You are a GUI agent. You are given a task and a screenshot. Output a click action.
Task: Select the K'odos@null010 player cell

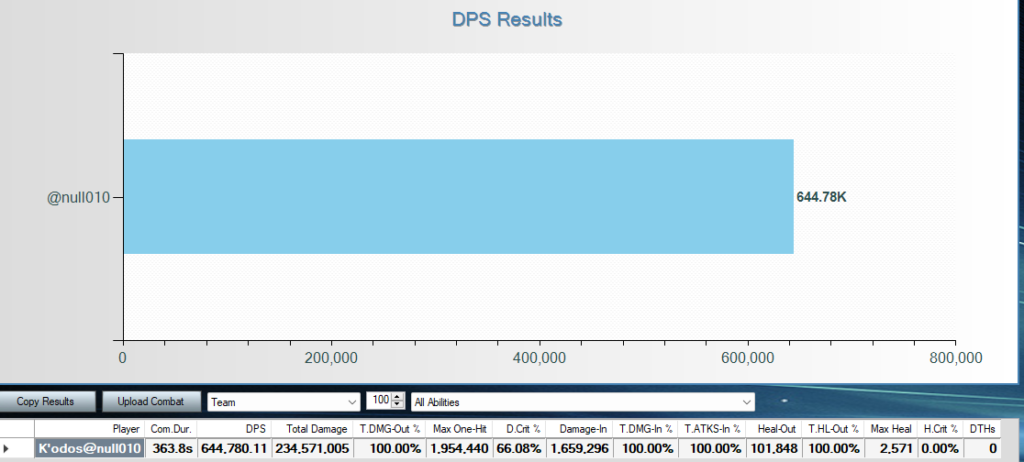click(x=89, y=449)
